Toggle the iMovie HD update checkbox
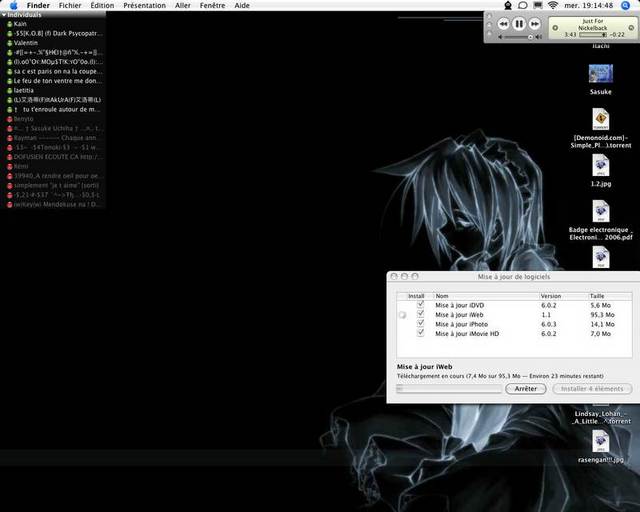Image resolution: width=640 pixels, height=512 pixels. (x=420, y=333)
